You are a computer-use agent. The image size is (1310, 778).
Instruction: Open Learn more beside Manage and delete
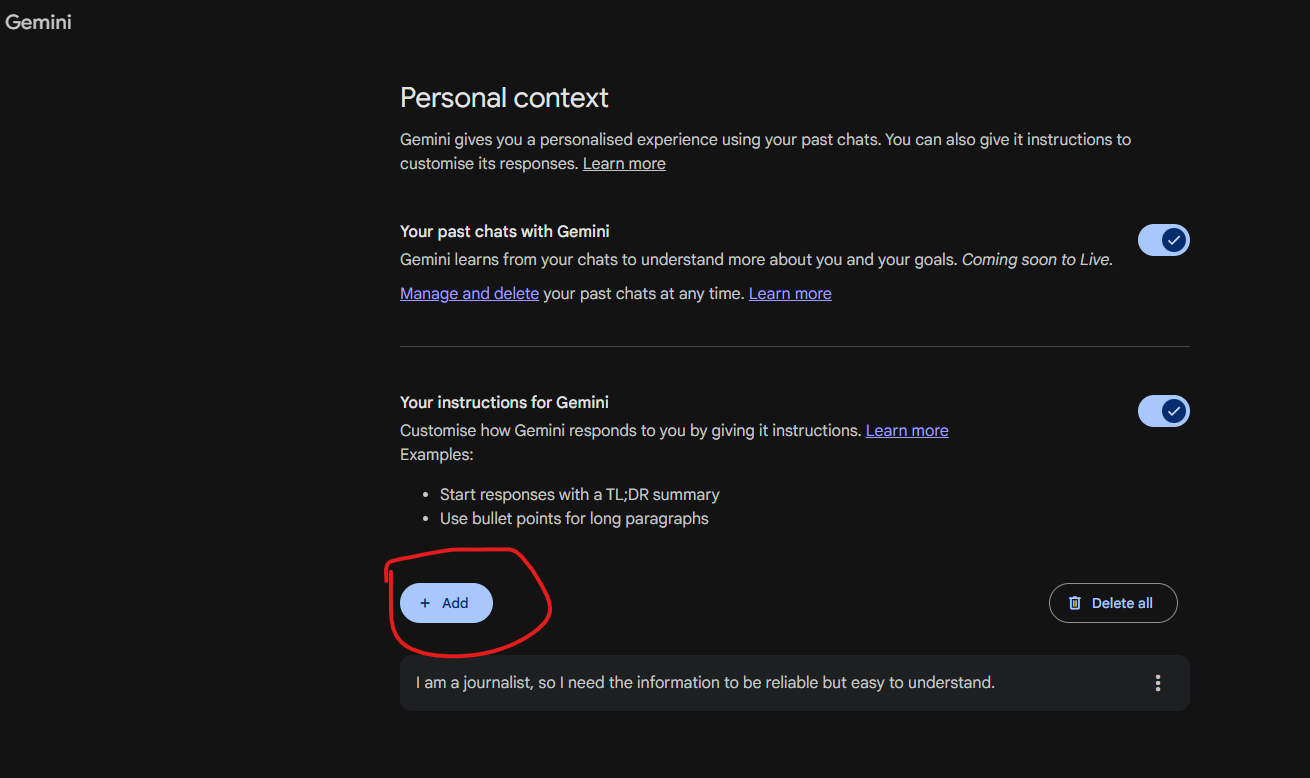(x=790, y=293)
